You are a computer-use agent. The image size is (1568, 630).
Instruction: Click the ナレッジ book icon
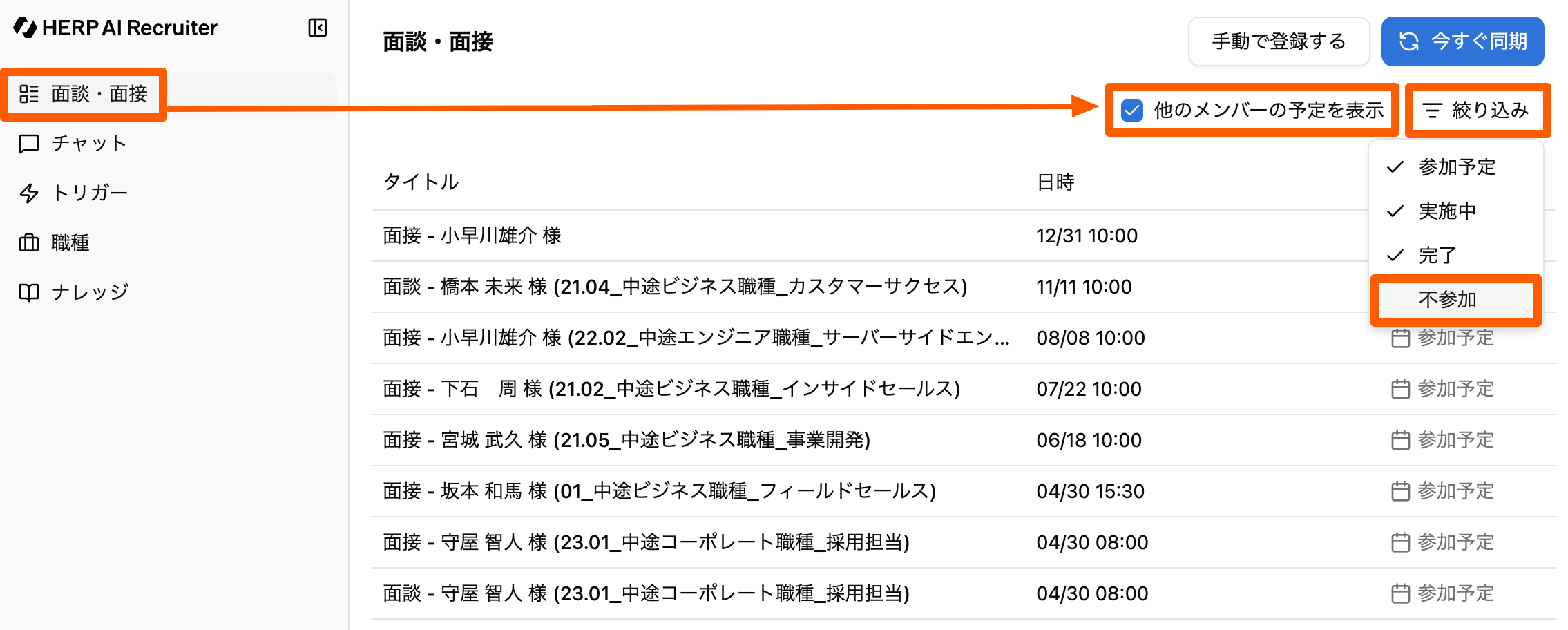point(29,293)
